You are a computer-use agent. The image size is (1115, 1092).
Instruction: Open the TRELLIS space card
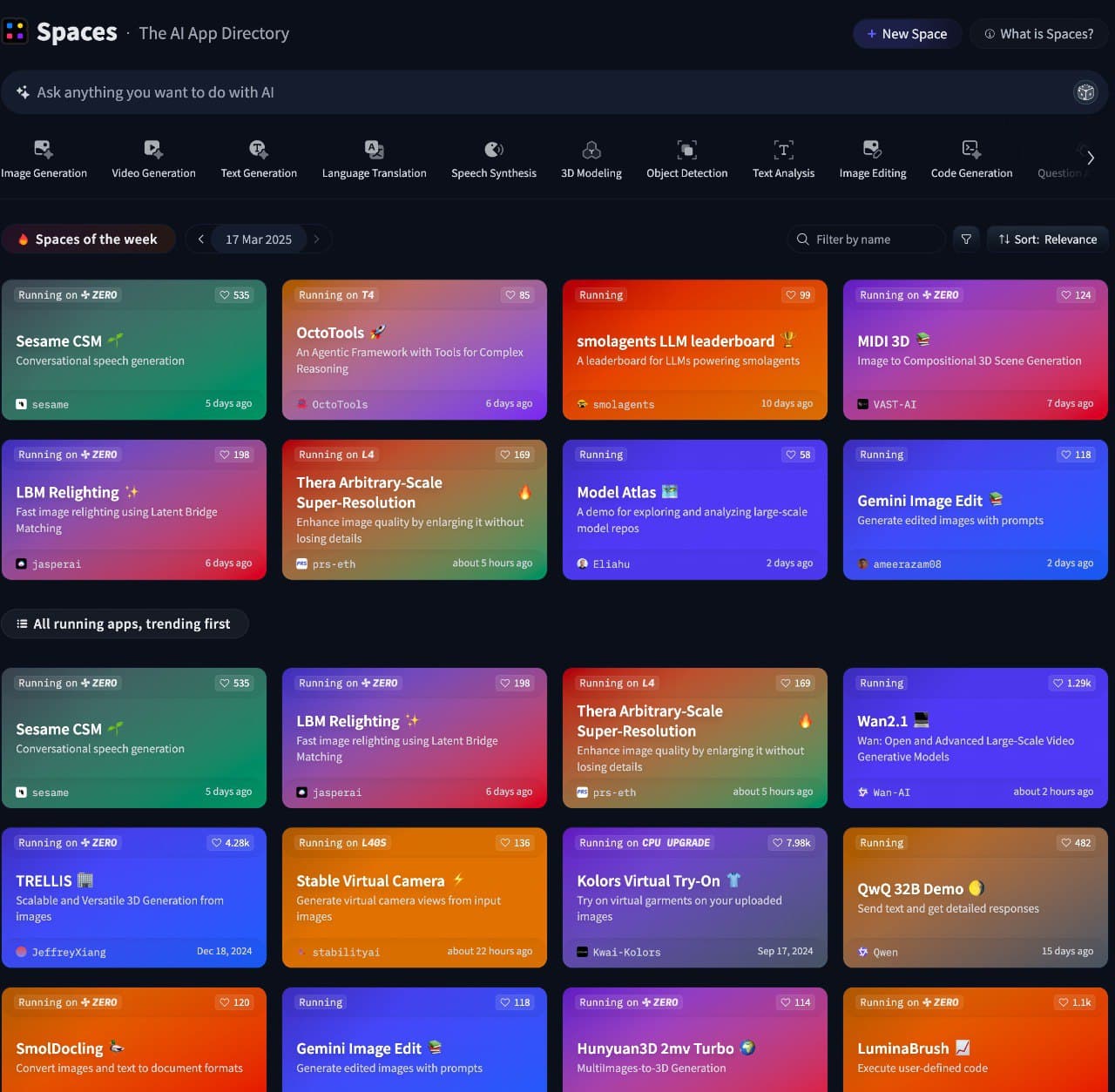coord(134,898)
